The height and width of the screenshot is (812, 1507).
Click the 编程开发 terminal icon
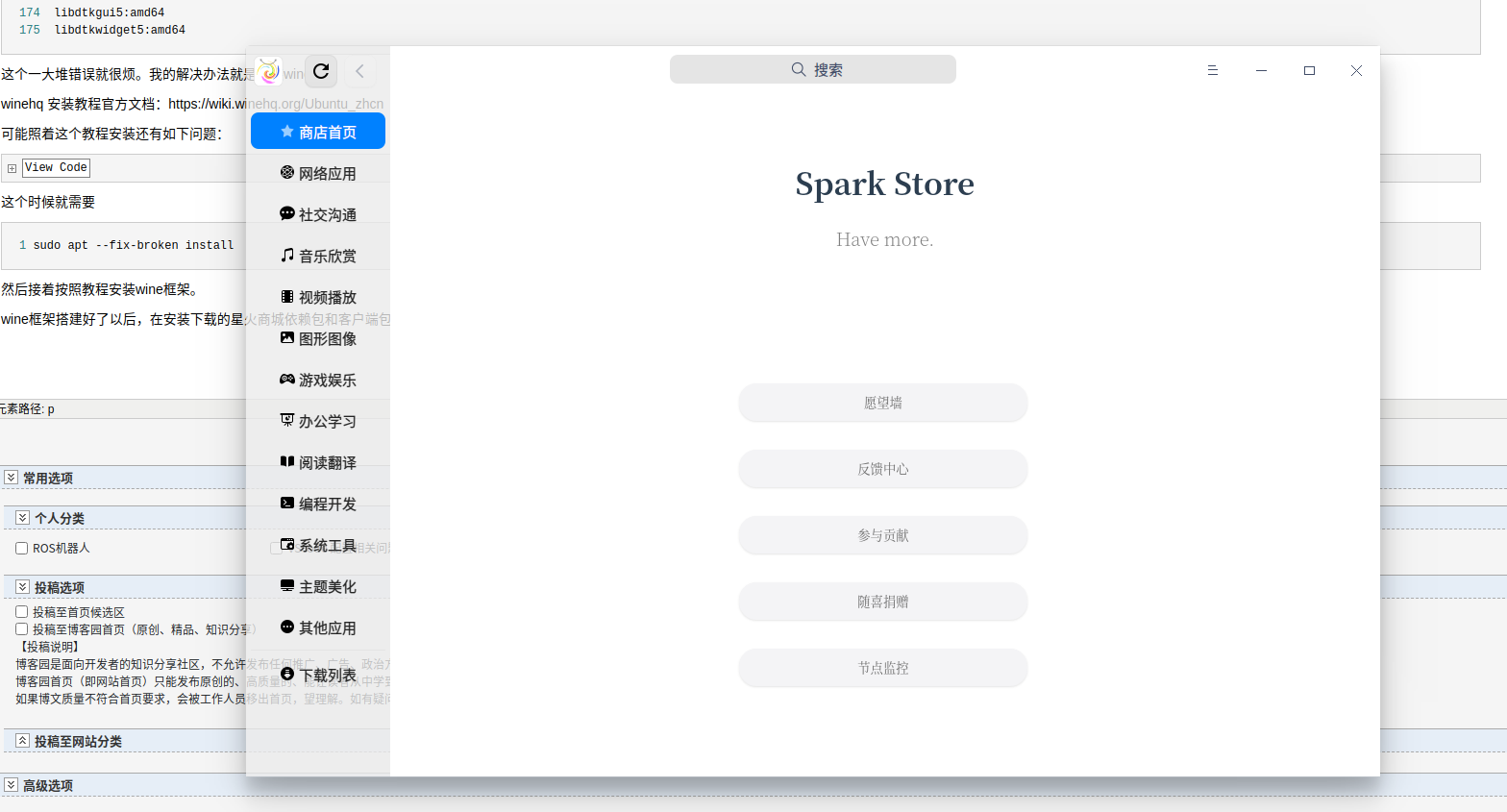pyautogui.click(x=286, y=504)
